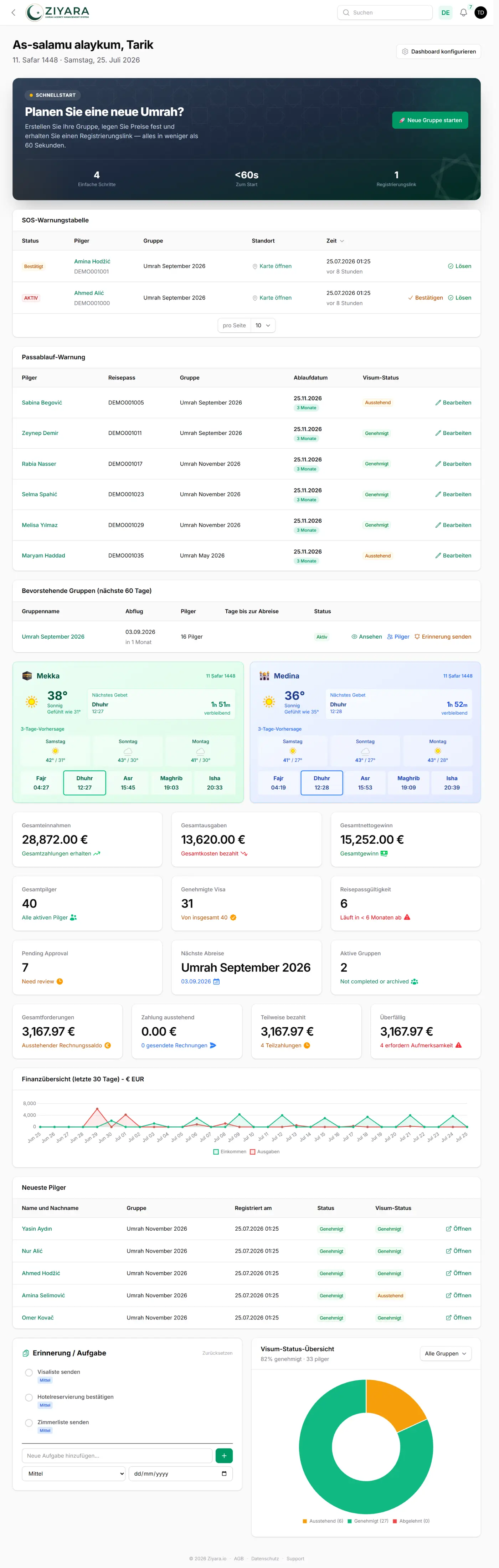Image resolution: width=499 pixels, height=1568 pixels.
Task: Open Datenschutz footer link
Action: pyautogui.click(x=265, y=1558)
